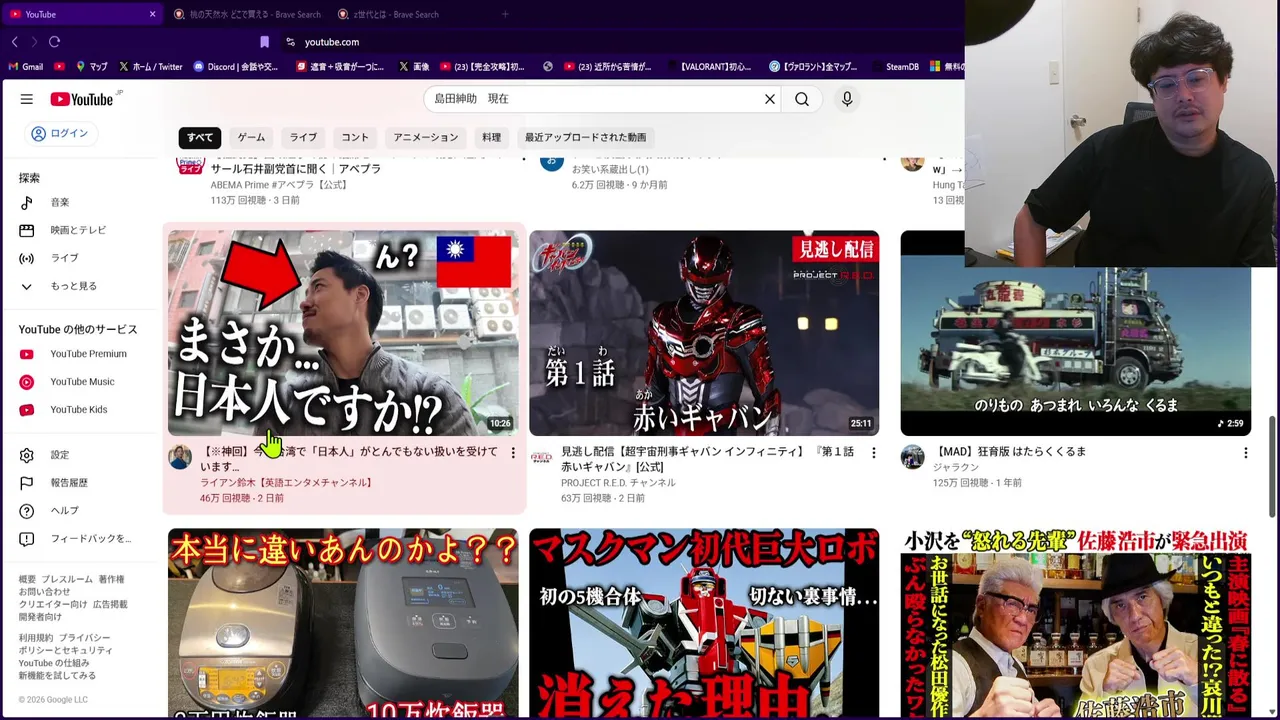Run the search with the magnifier button
The image size is (1280, 720).
802,99
